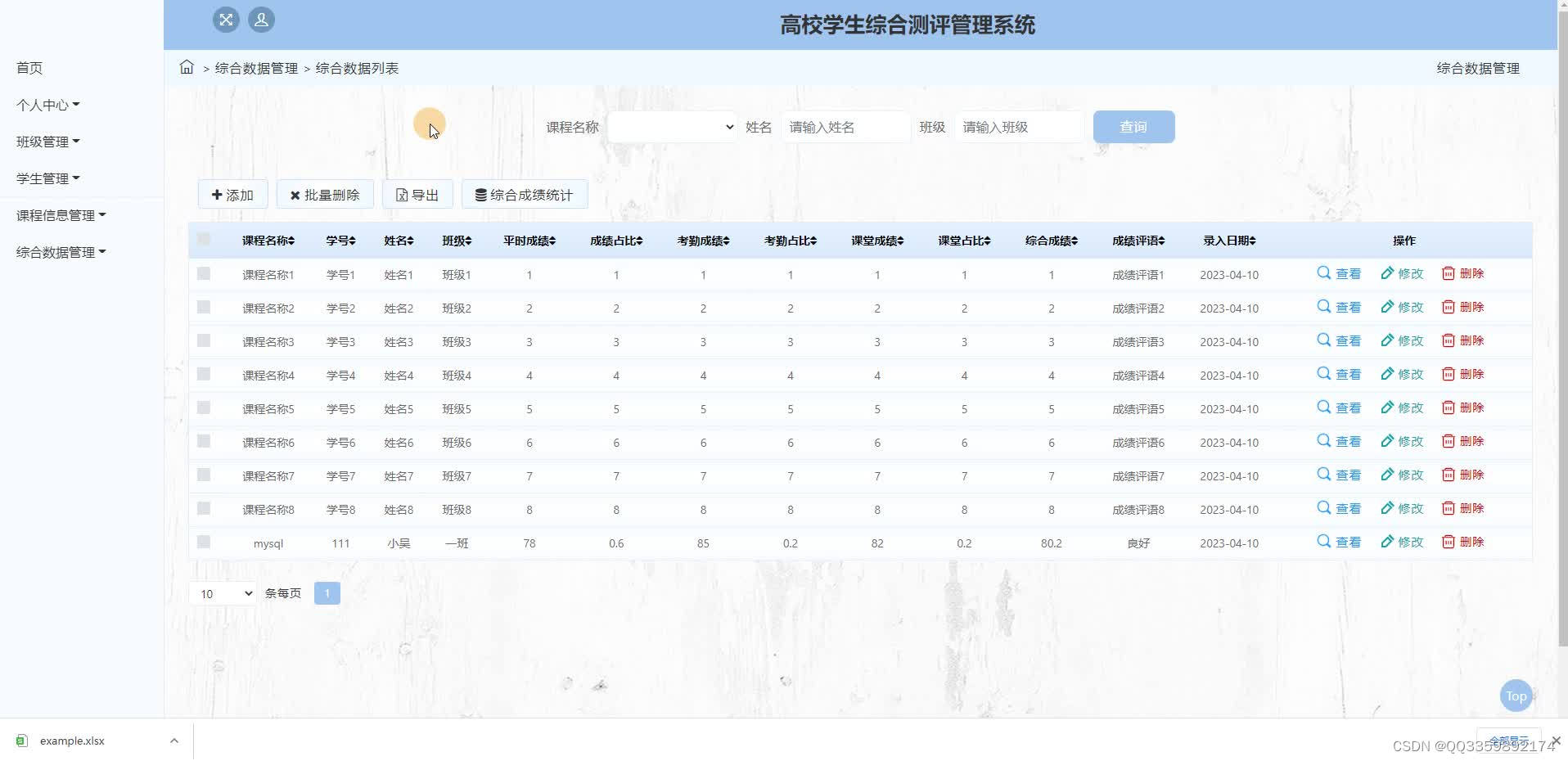Delete the 课程名称2 row
The image size is (1568, 761).
tap(1462, 307)
